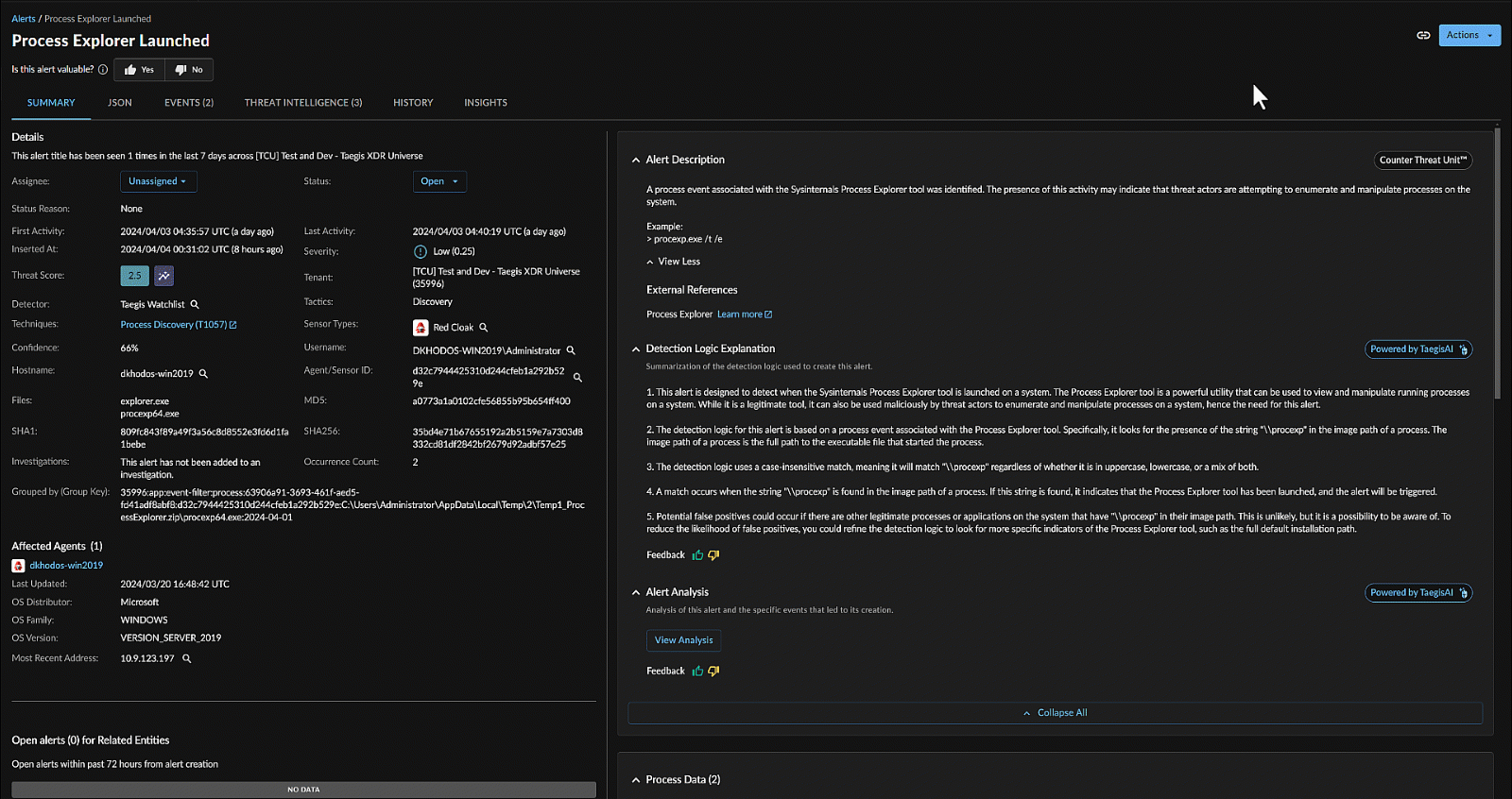Select Discovery tactics value
This screenshot has width=1512, height=799.
pos(433,302)
